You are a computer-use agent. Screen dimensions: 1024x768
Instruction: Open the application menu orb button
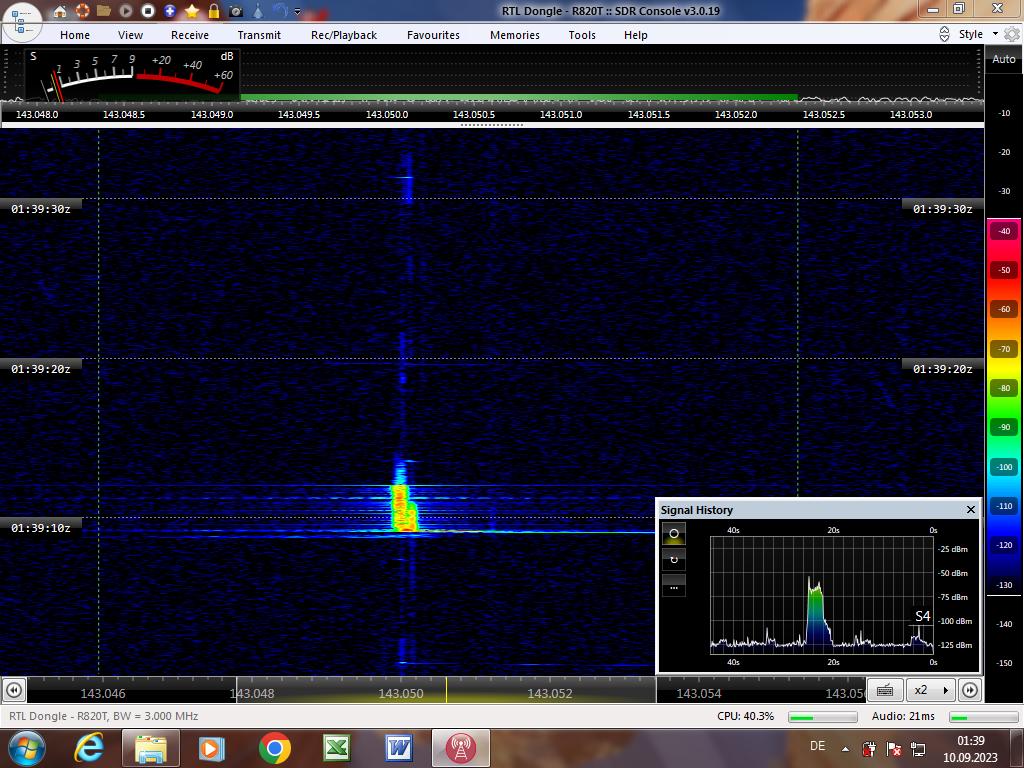click(22, 22)
